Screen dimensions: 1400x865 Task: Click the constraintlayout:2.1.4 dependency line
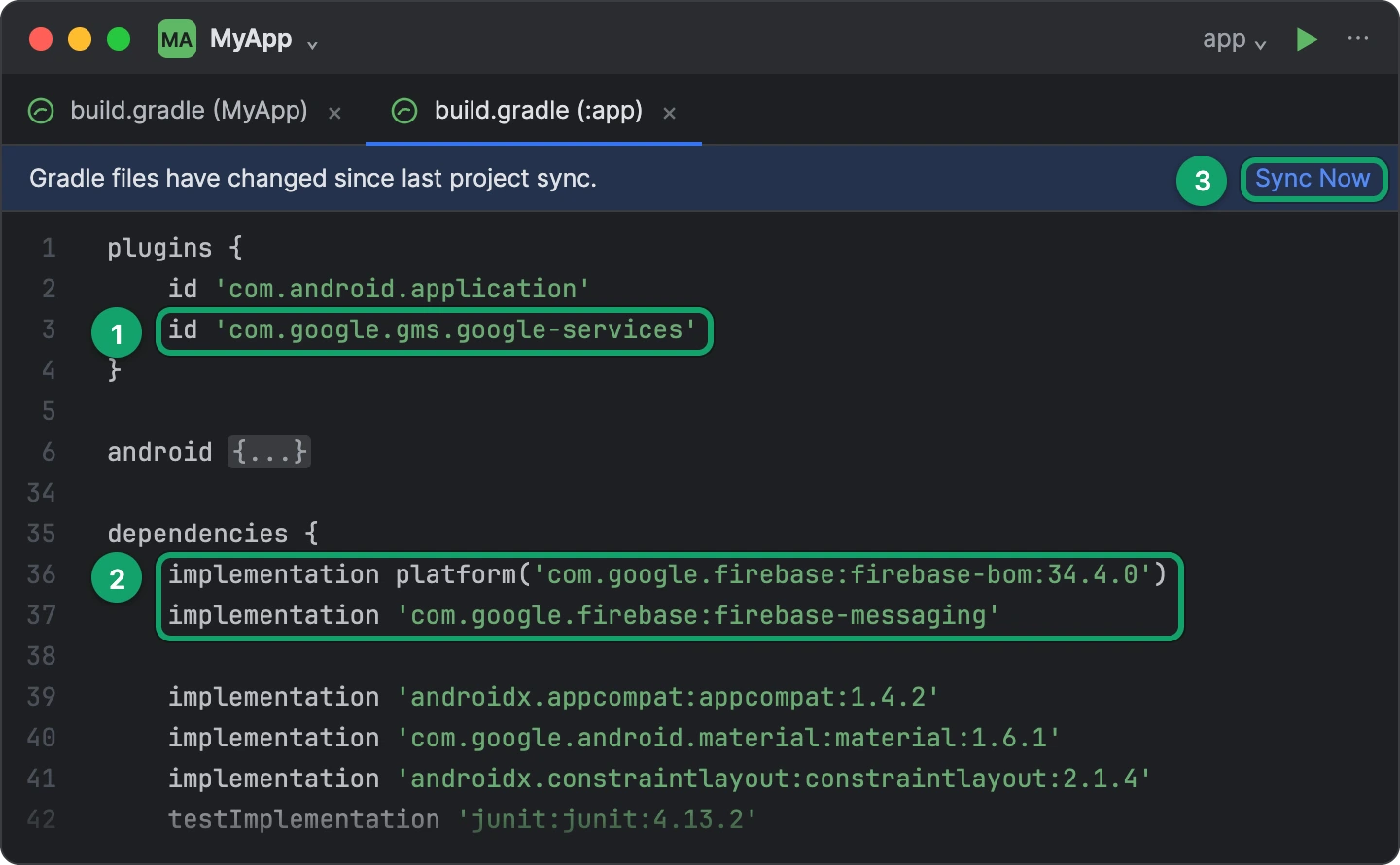[x=660, y=778]
